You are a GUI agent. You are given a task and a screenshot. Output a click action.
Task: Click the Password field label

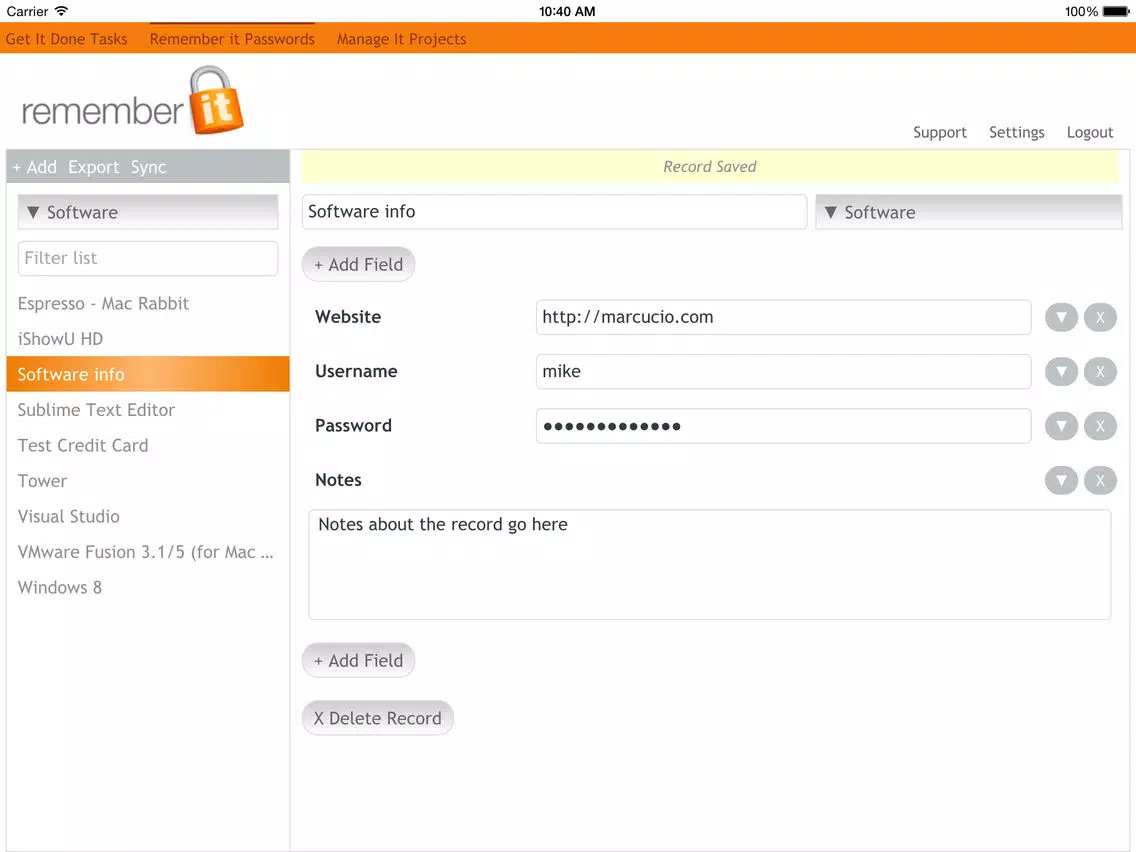click(x=353, y=426)
